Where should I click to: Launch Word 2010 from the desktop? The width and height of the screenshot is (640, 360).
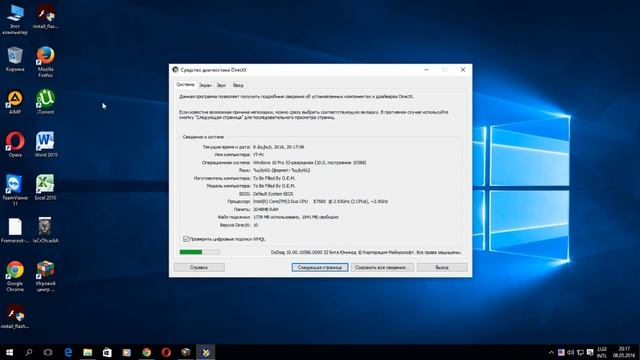point(46,144)
